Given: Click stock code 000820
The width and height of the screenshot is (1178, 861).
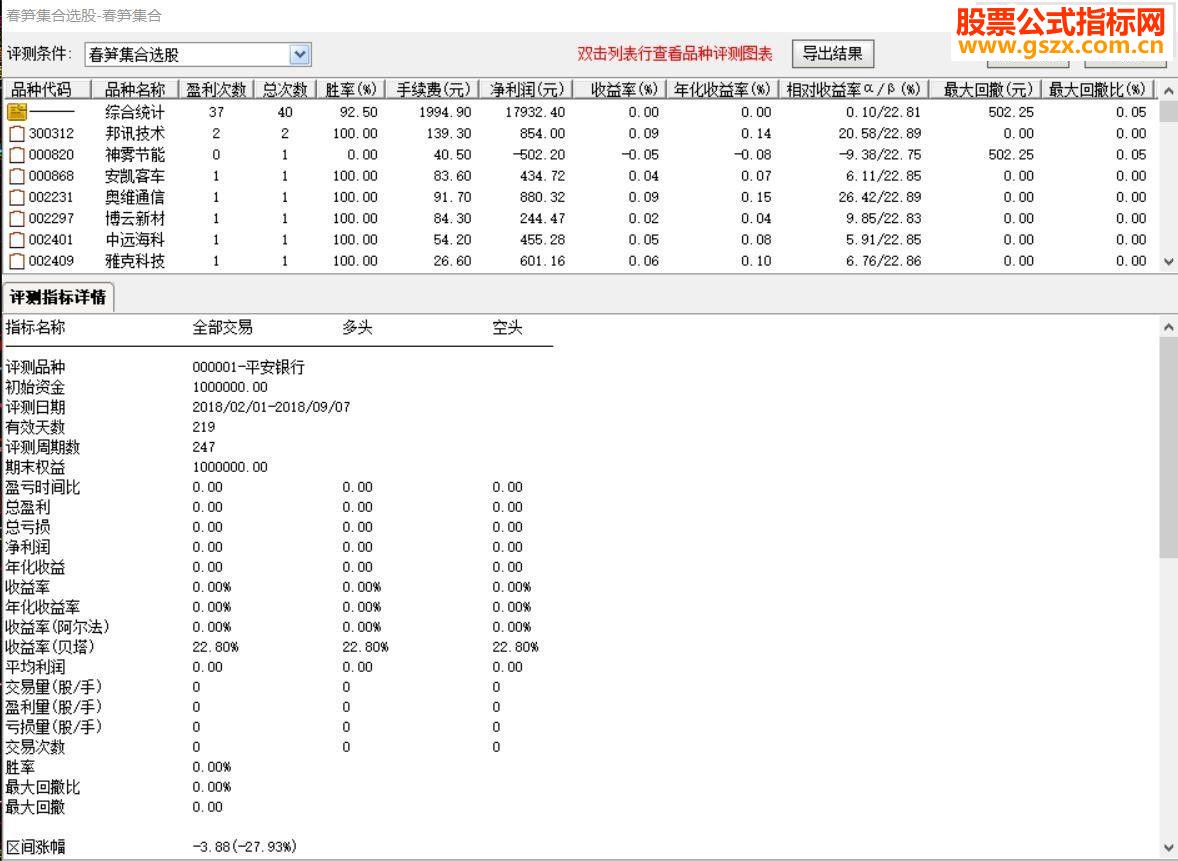Looking at the screenshot, I should [x=52, y=155].
